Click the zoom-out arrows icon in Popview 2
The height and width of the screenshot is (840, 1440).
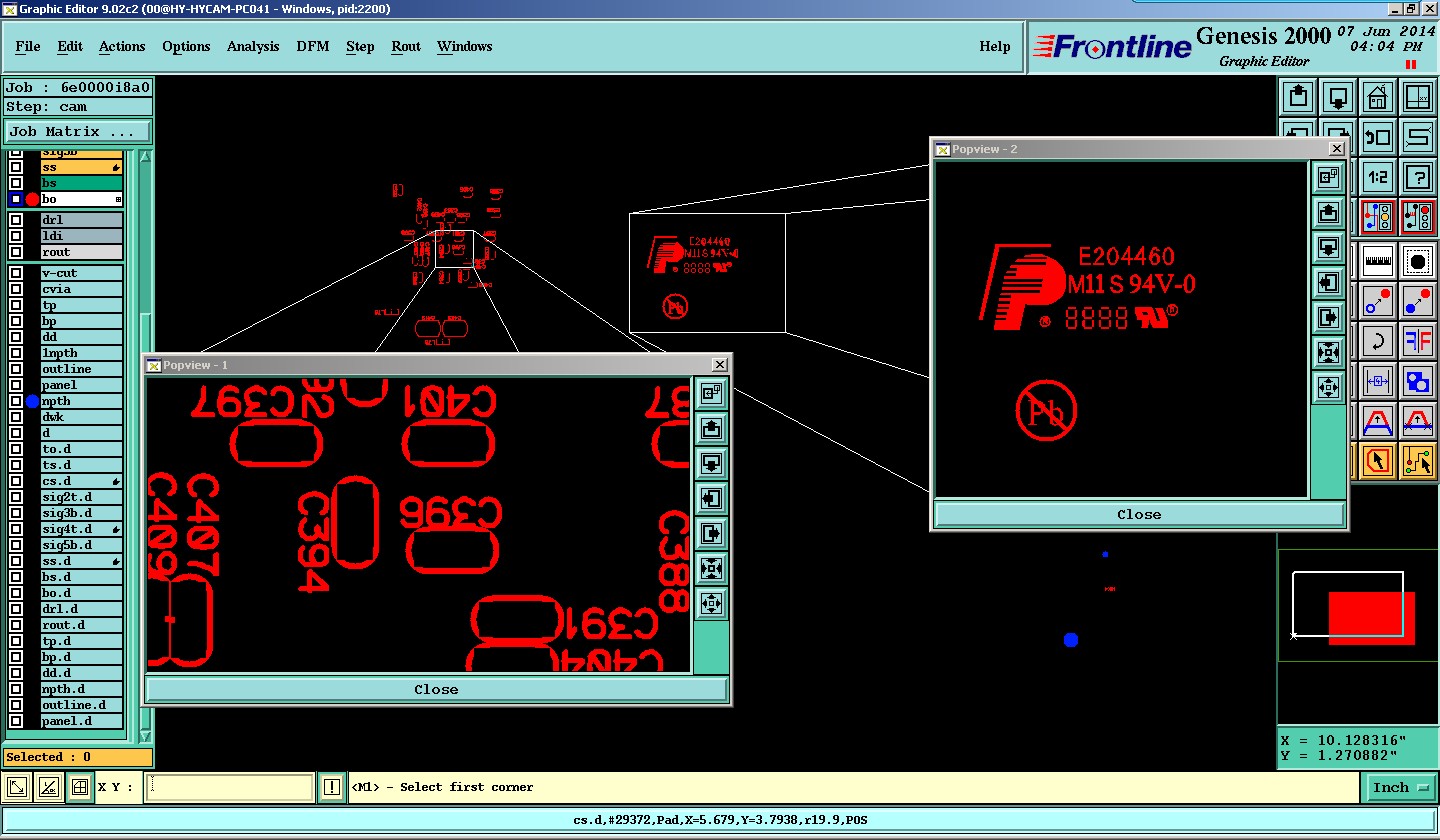tap(1328, 388)
